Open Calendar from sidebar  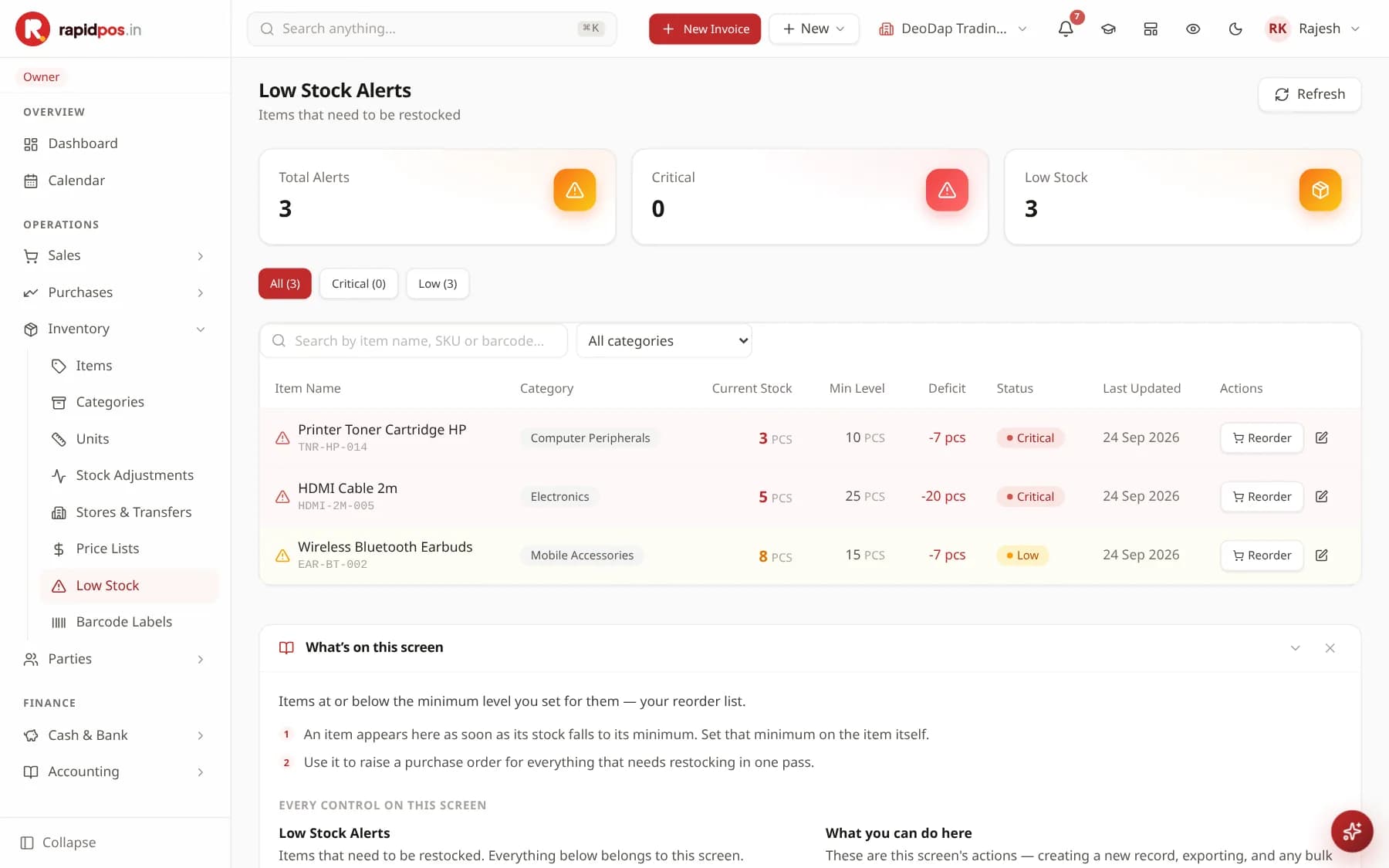click(115, 181)
